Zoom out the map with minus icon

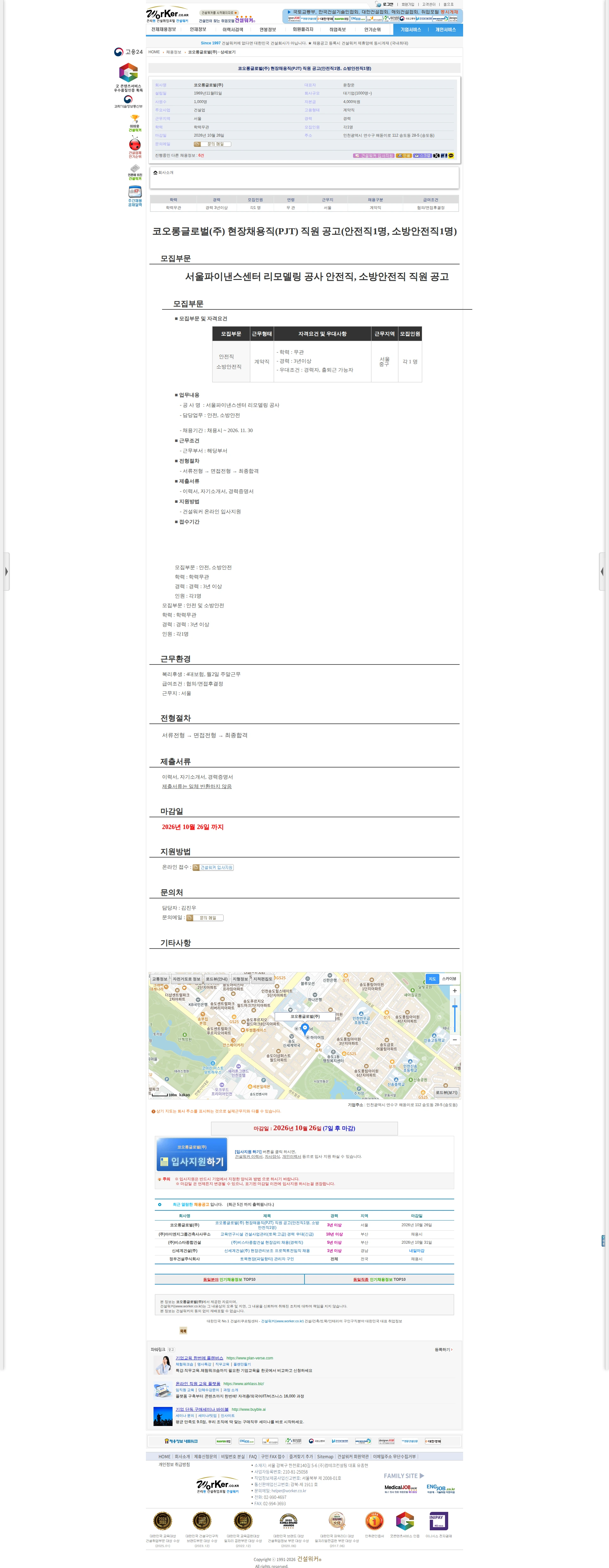[454, 1040]
